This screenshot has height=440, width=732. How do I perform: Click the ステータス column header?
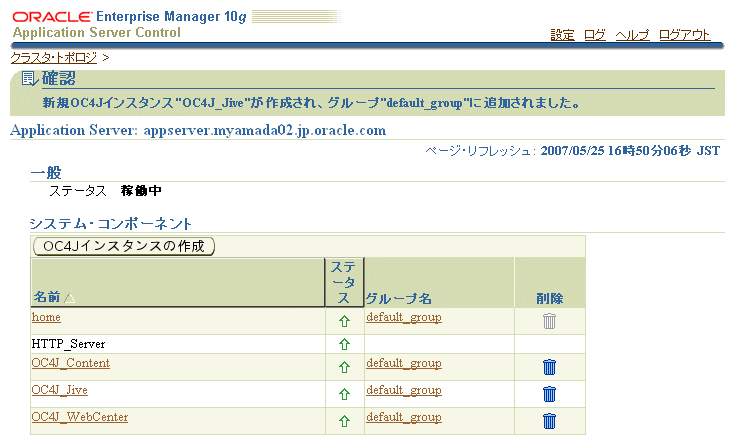coord(344,282)
